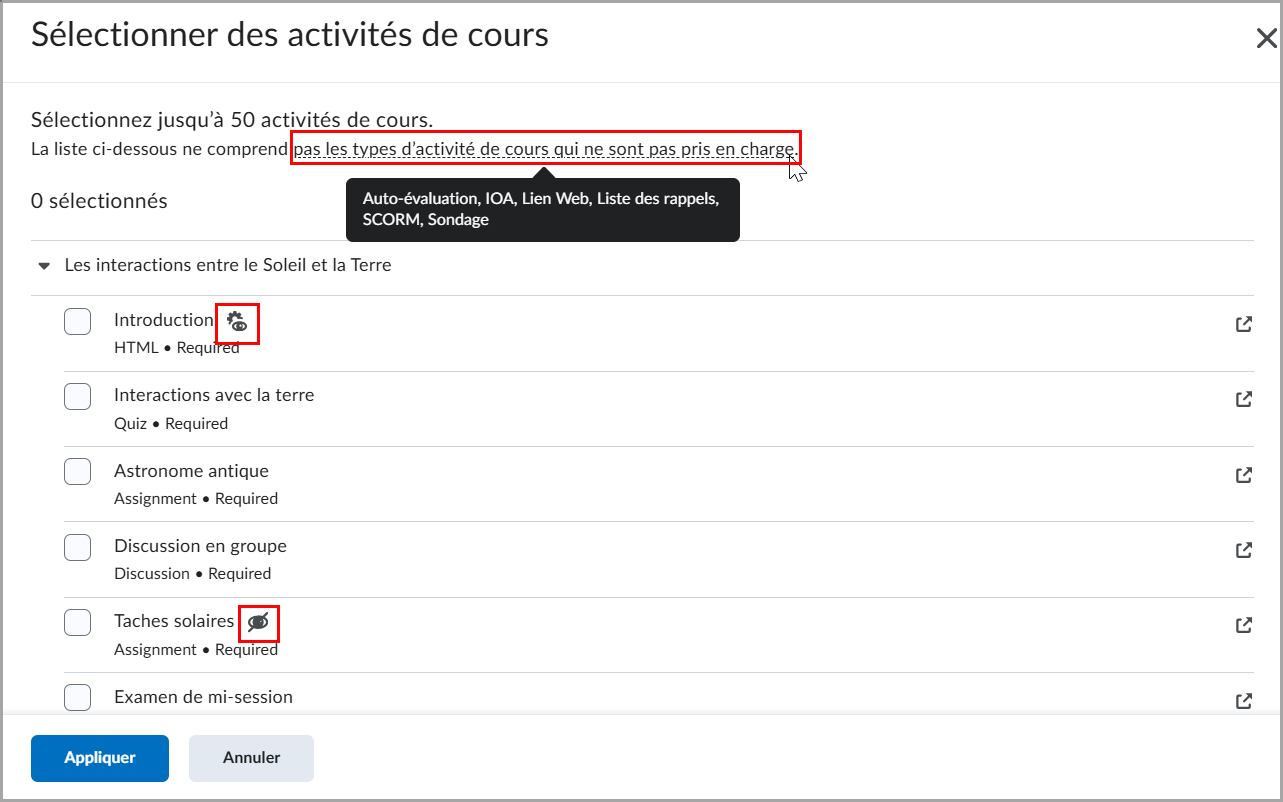The height and width of the screenshot is (802, 1283).
Task: Check the Astronome antique assignment
Action: click(77, 471)
